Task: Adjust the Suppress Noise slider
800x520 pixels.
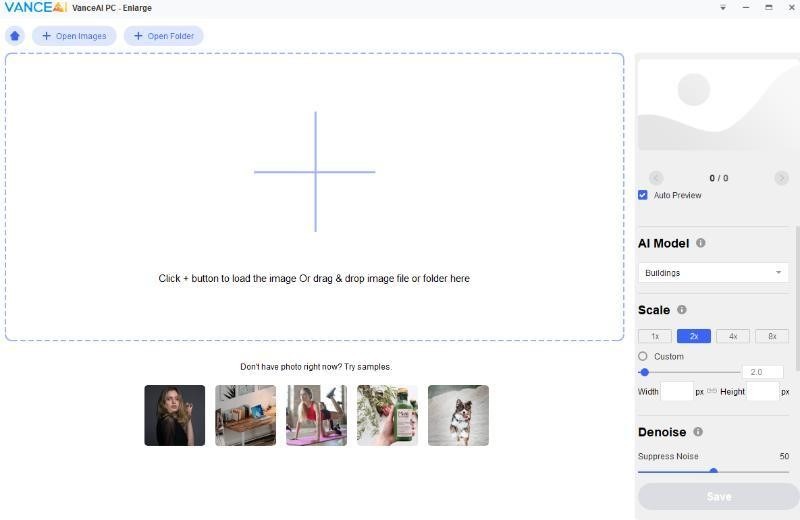Action: (x=713, y=470)
